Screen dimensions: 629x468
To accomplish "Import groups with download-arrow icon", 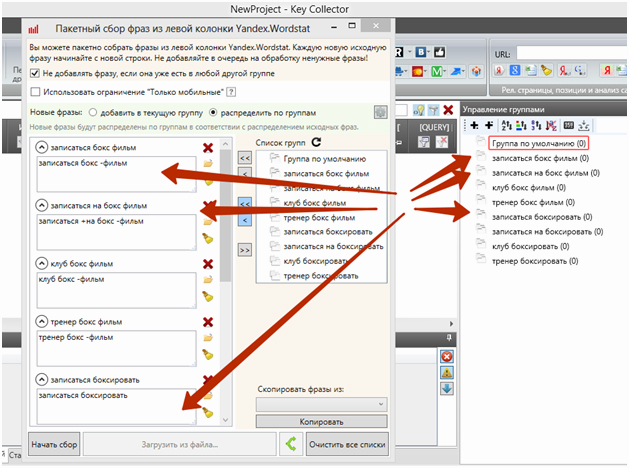I will [584, 126].
